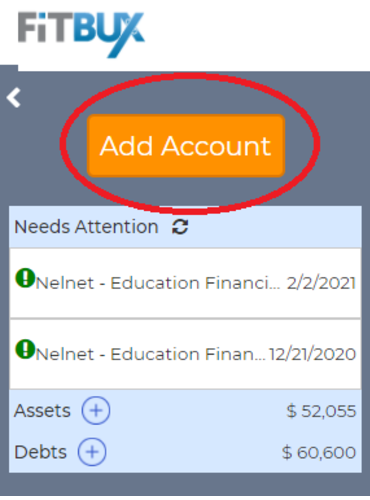Click the gray FiT lettering in logo
Viewport: 370px width, 500px height.
(x=45, y=27)
